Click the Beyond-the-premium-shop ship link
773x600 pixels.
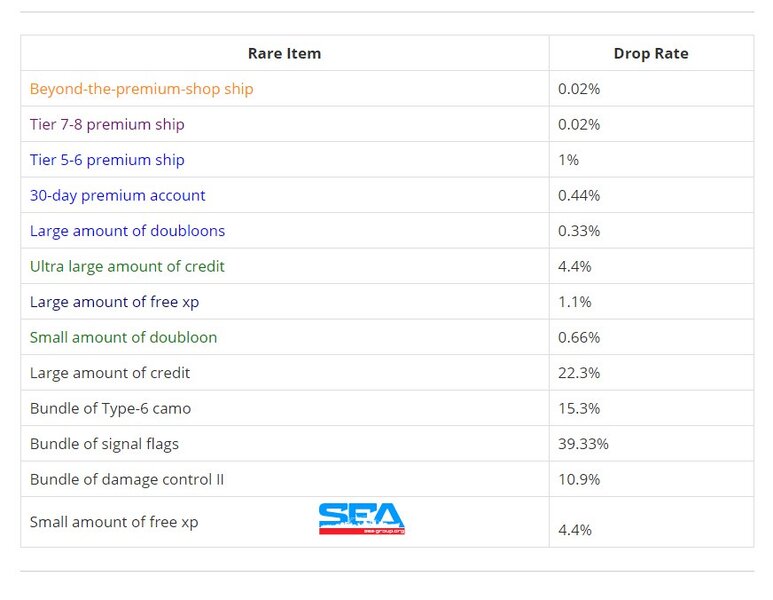pyautogui.click(x=141, y=89)
